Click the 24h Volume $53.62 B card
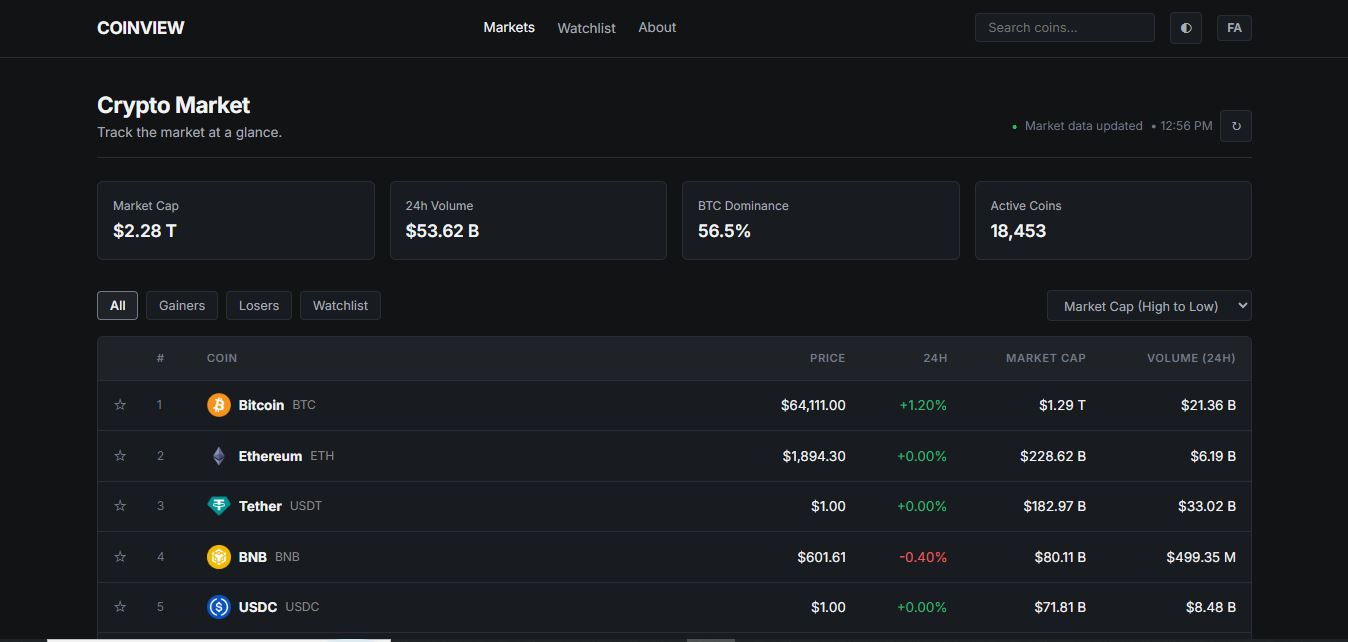 pos(528,220)
